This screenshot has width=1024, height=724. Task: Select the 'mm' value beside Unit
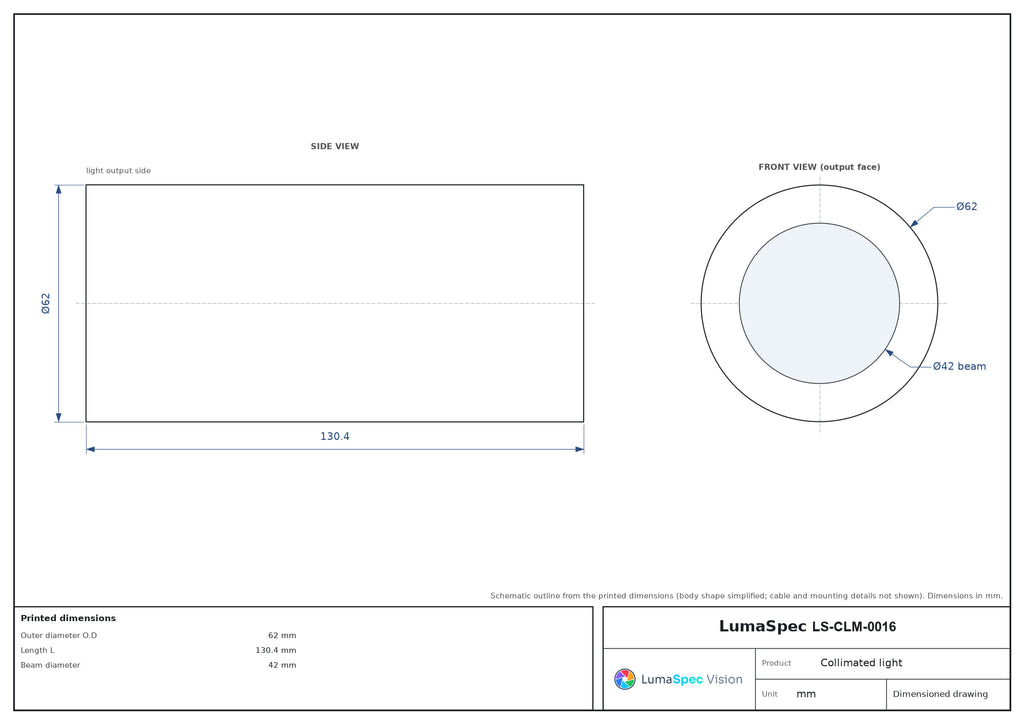click(x=806, y=694)
